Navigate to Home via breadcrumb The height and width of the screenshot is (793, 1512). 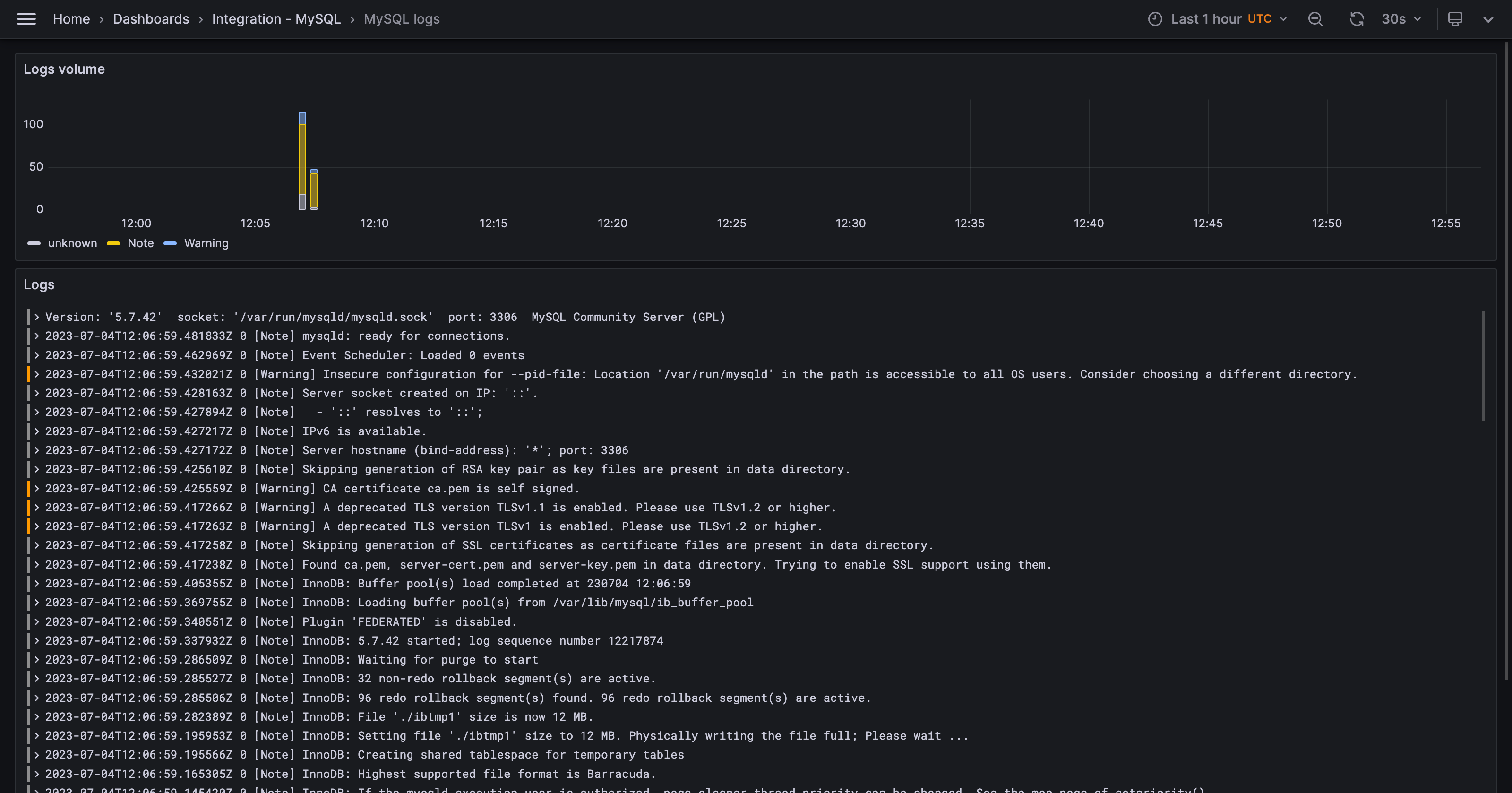(x=71, y=19)
